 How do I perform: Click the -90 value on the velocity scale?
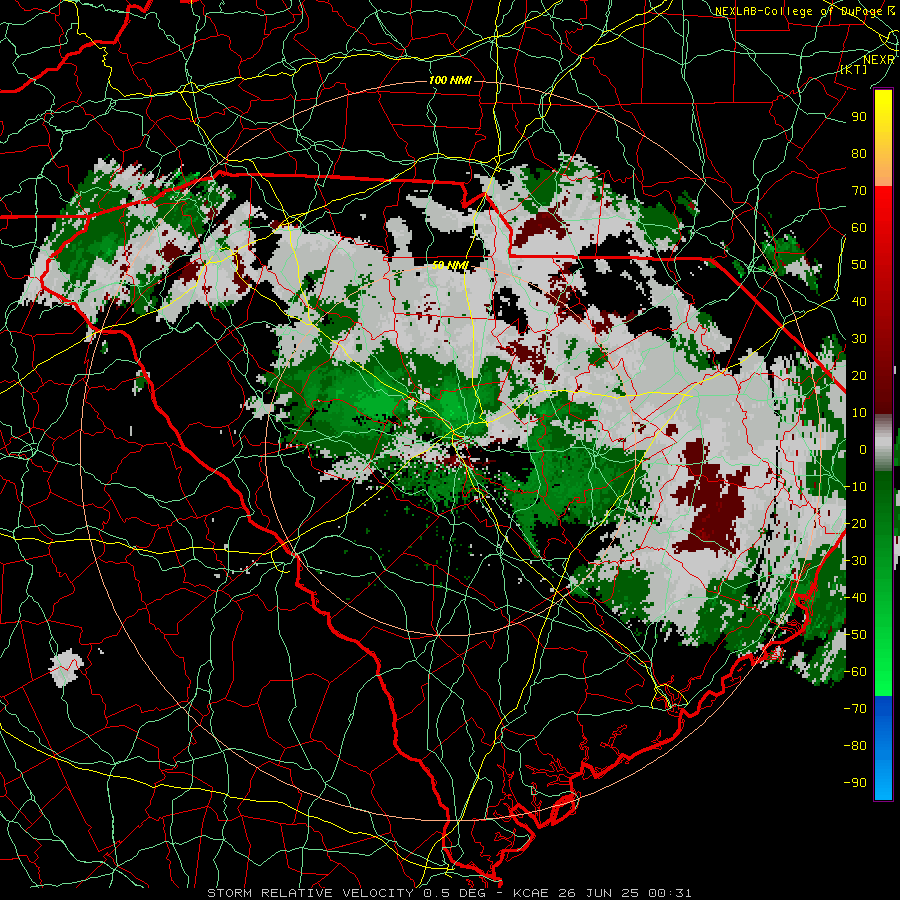855,783
